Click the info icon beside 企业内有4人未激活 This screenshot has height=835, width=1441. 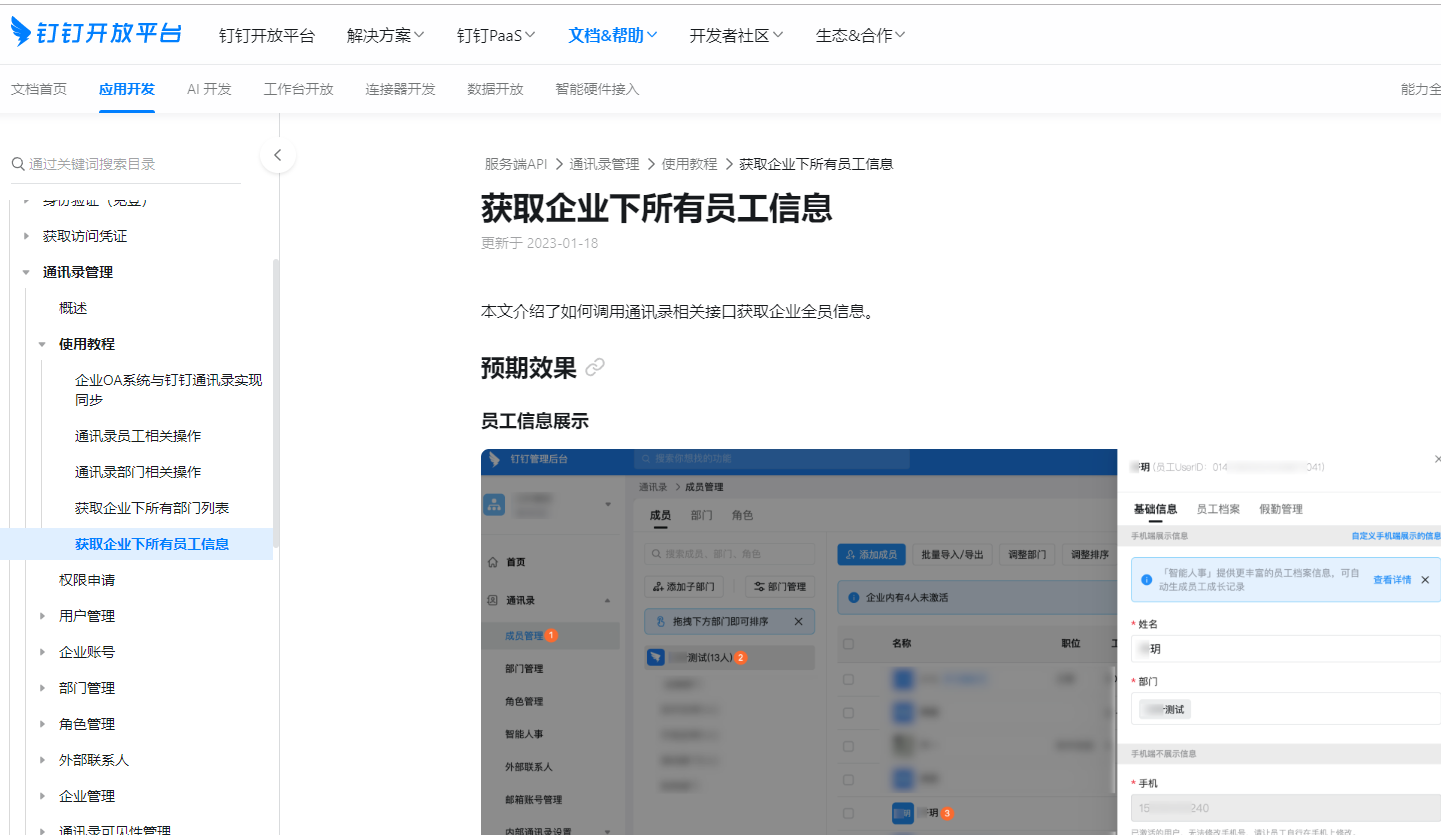point(853,598)
